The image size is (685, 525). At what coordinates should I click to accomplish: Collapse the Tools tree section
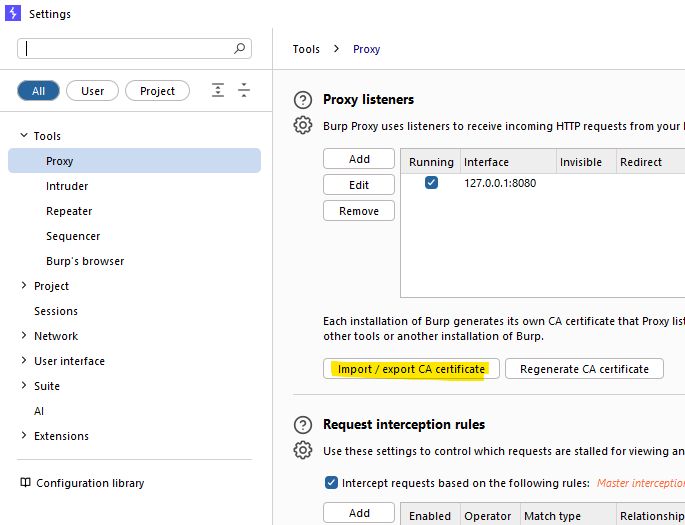[x=24, y=136]
